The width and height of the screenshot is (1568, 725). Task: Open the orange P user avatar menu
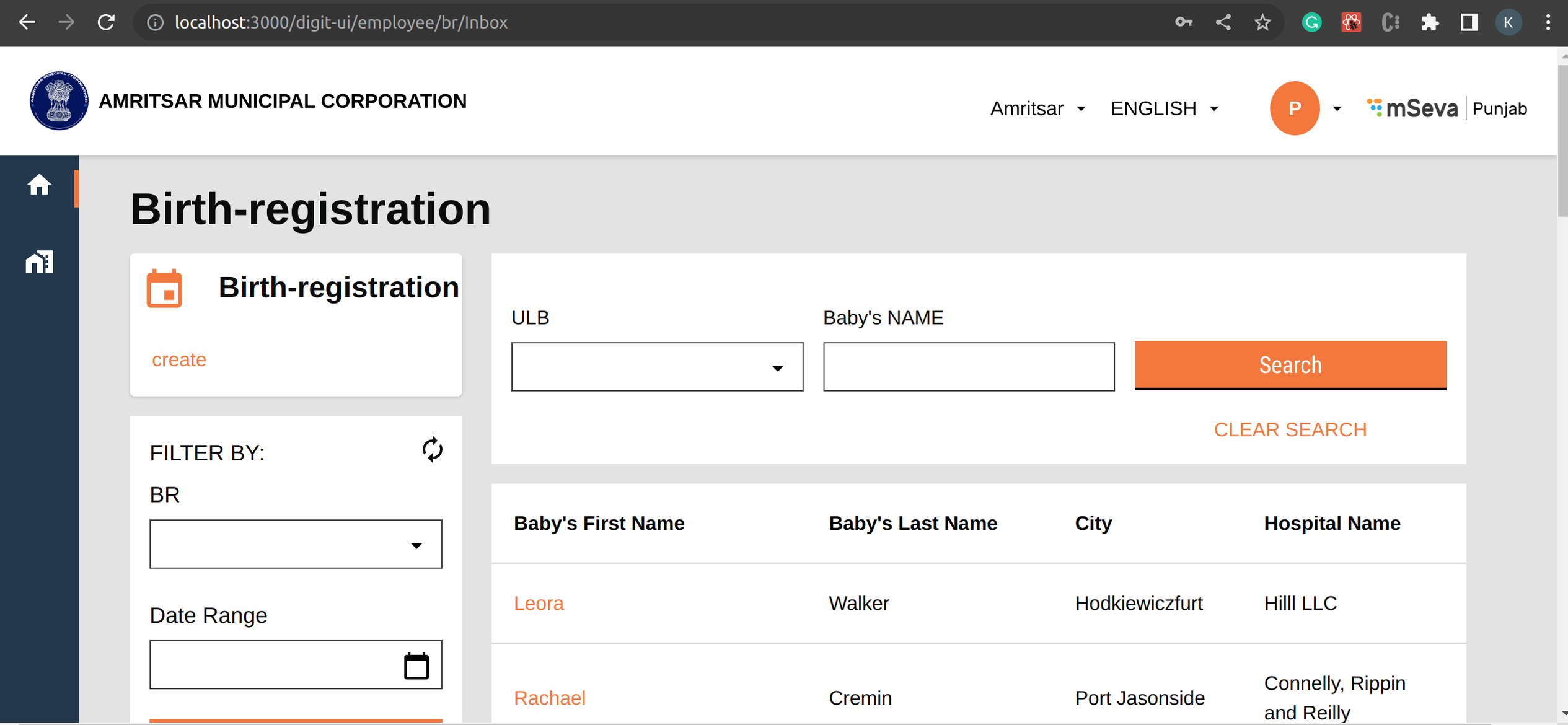point(1294,108)
